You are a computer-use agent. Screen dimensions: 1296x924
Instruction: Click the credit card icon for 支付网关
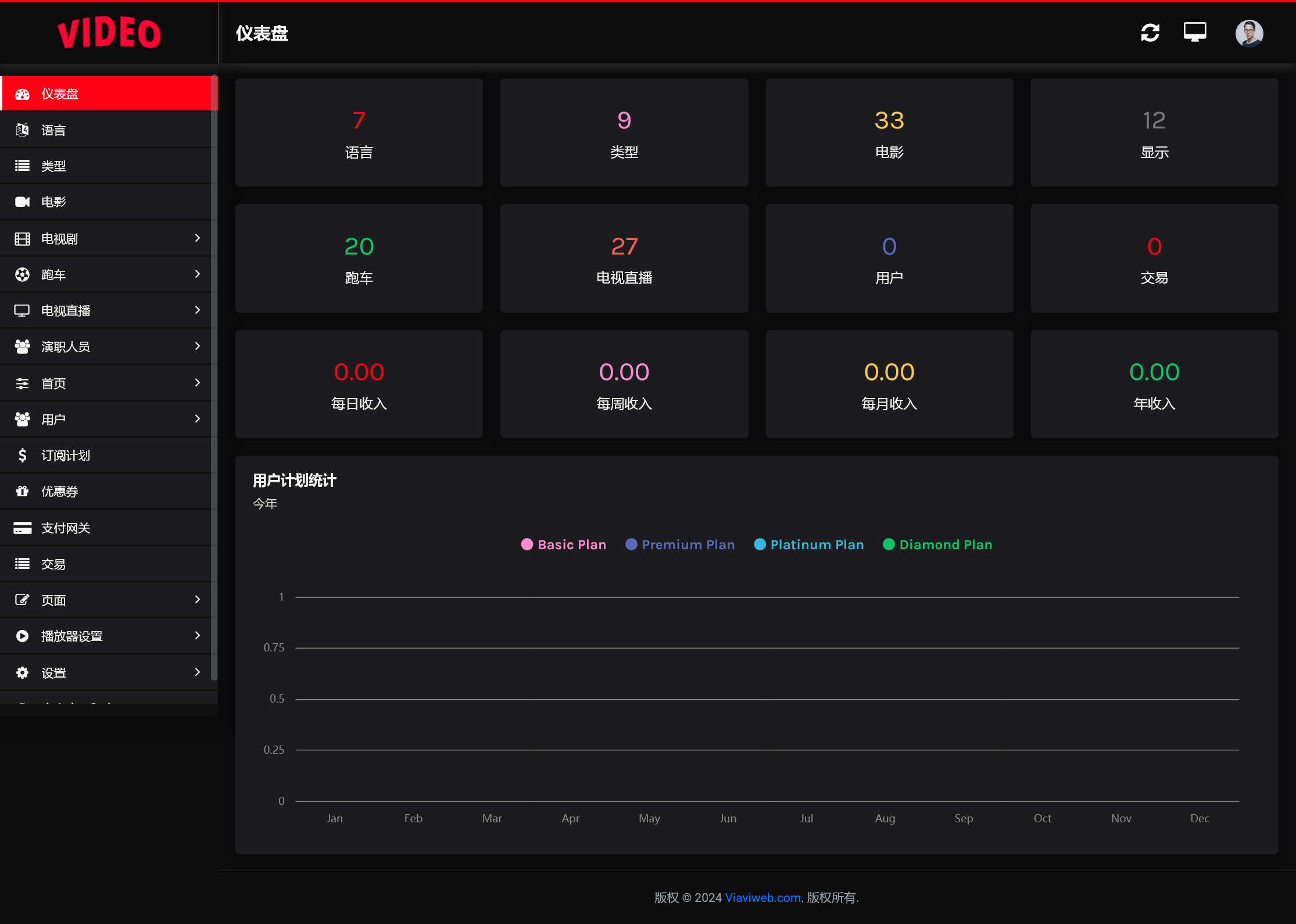(x=22, y=528)
